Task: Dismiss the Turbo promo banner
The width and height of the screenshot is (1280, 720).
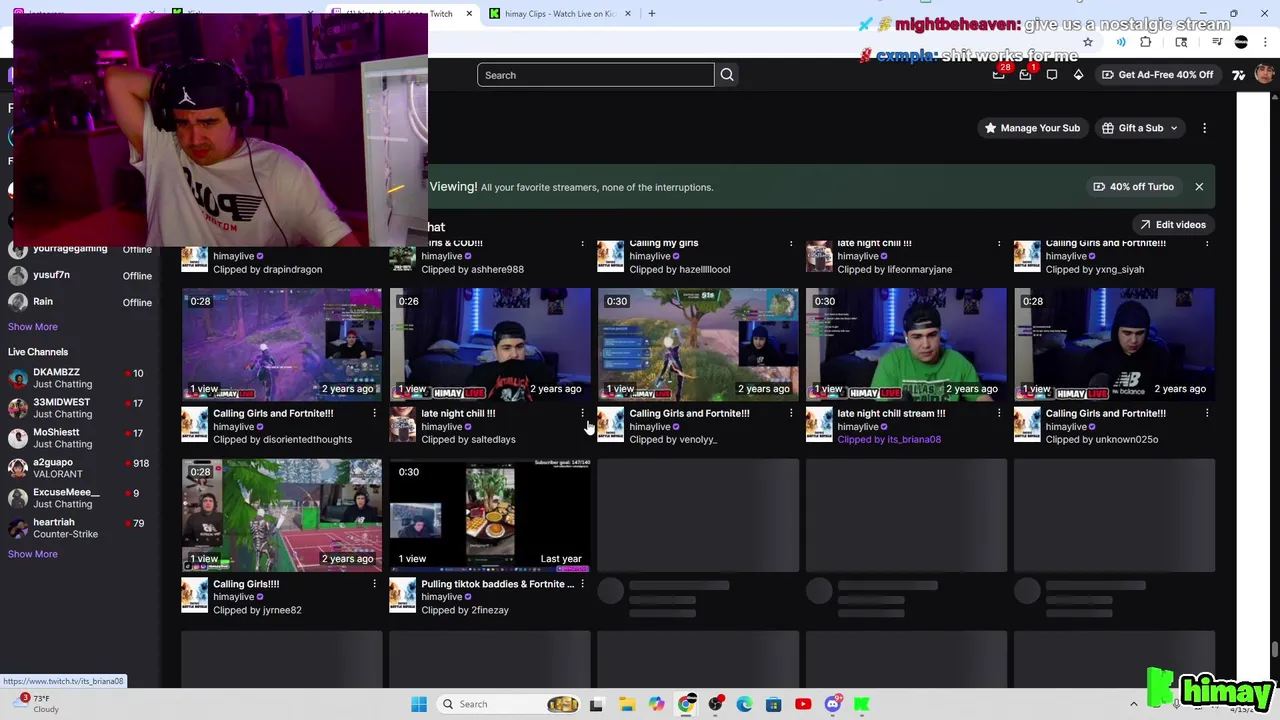Action: (x=1199, y=187)
